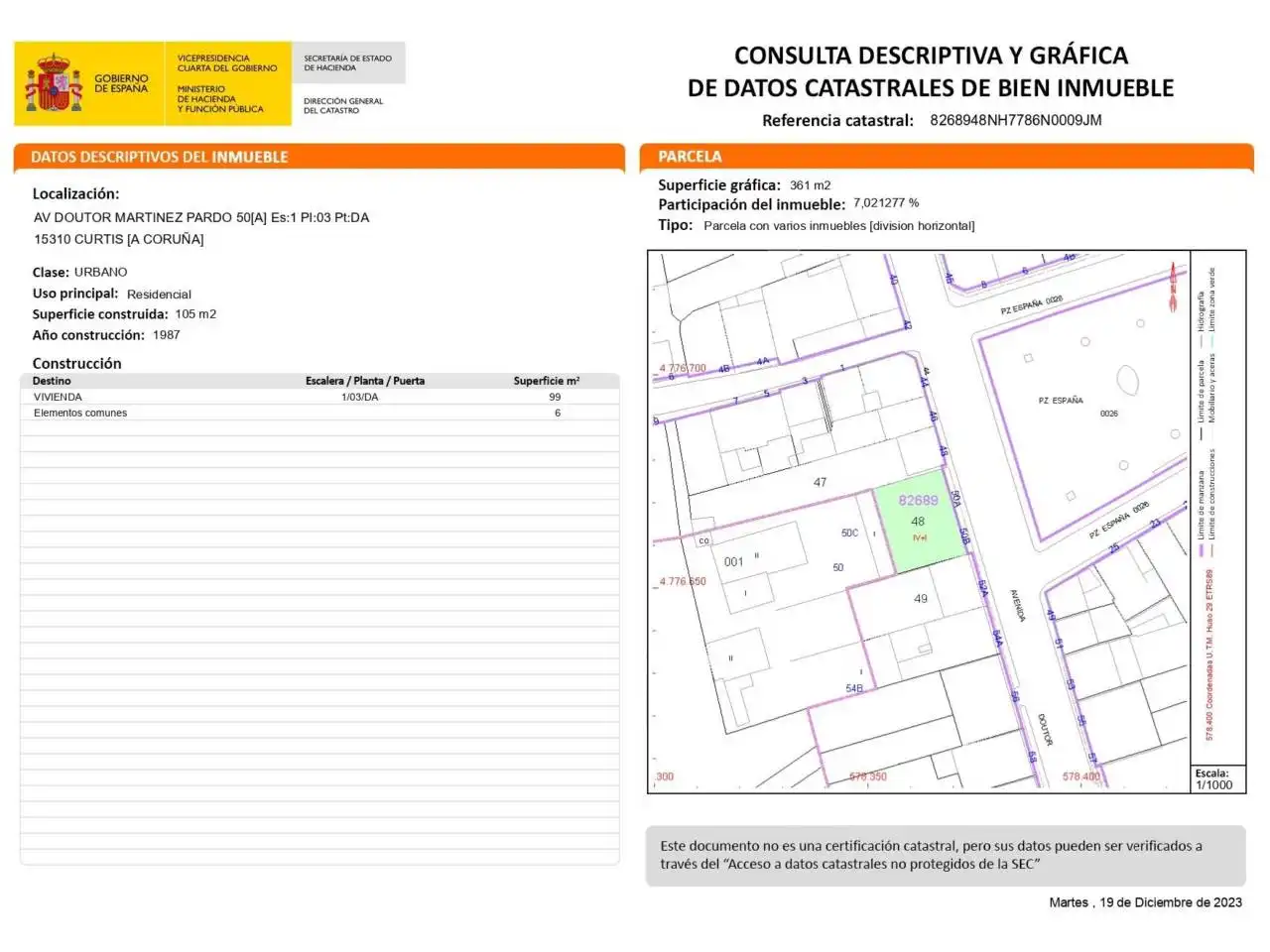Image resolution: width=1270 pixels, height=952 pixels.
Task: Click the purple '82689' block number on map
Action: click(918, 501)
